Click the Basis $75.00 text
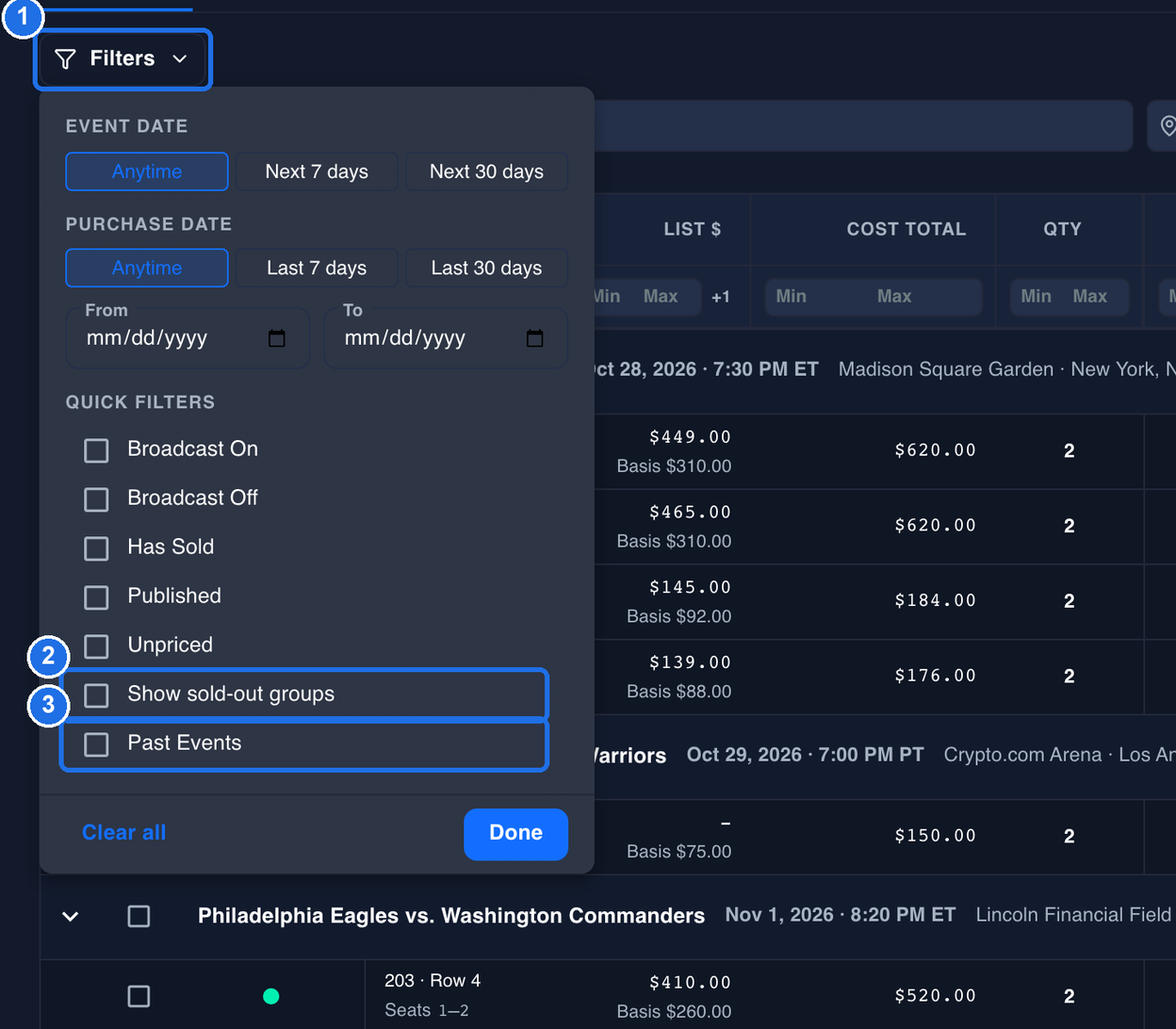Screen dimensions: 1176x1029 pyautogui.click(x=679, y=852)
